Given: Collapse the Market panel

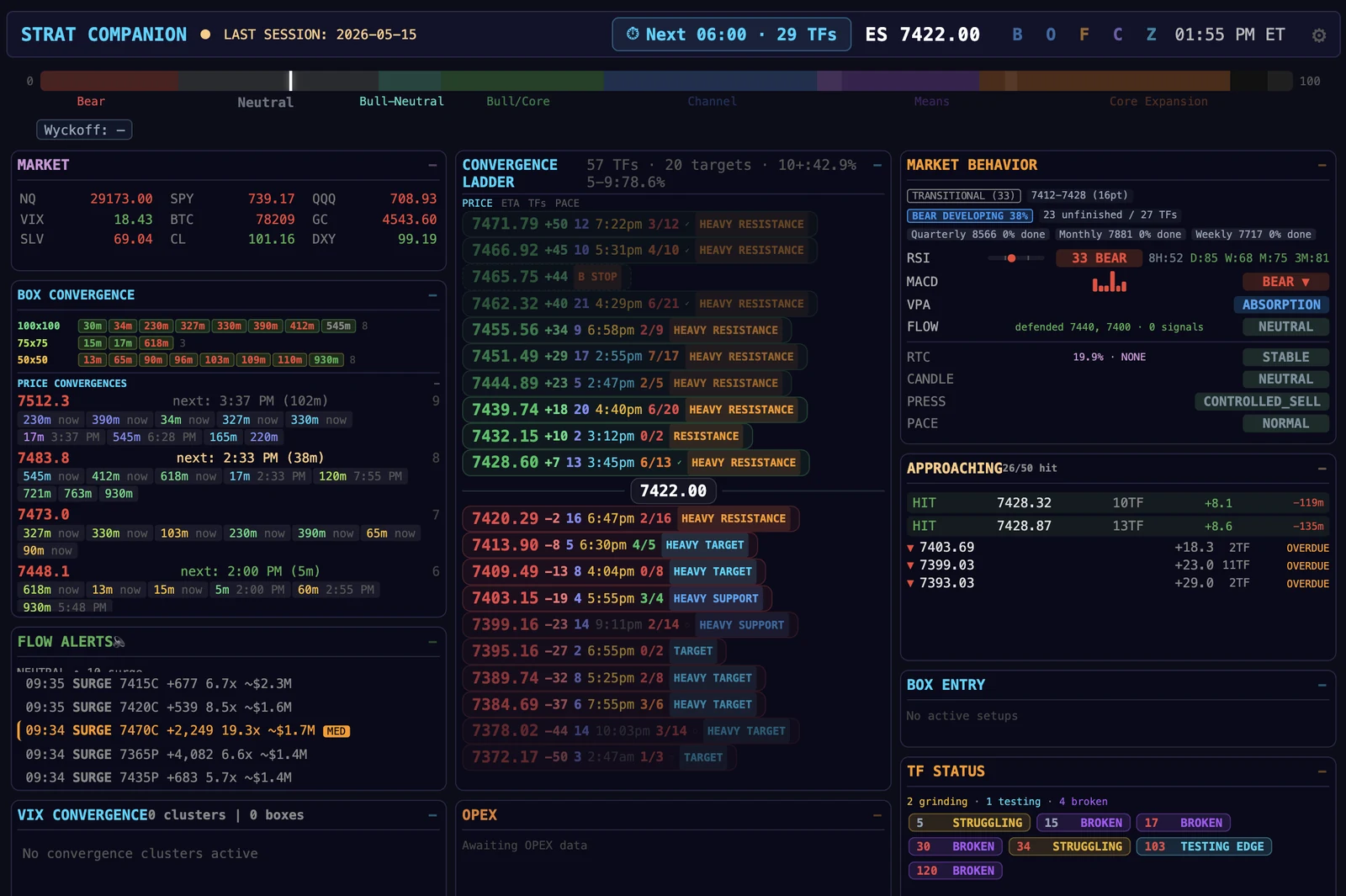Looking at the screenshot, I should (432, 166).
